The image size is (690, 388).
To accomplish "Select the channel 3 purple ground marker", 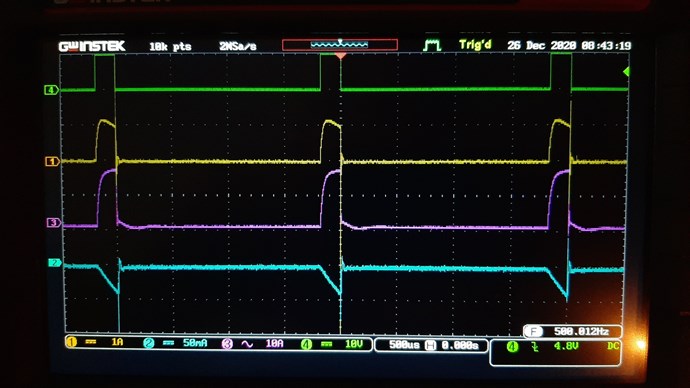I will [x=54, y=223].
